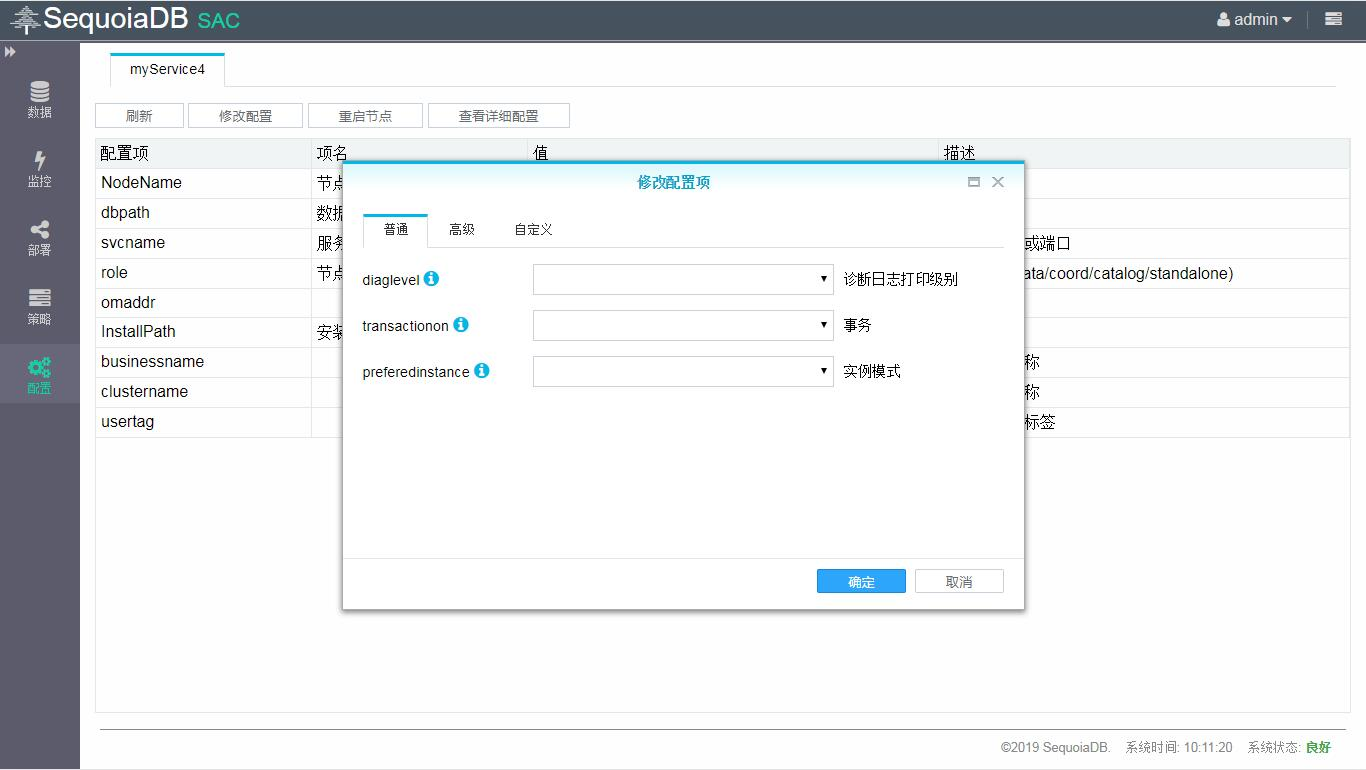This screenshot has width=1366, height=770.
Task: Open the preferedinstance dropdown
Action: (x=683, y=371)
